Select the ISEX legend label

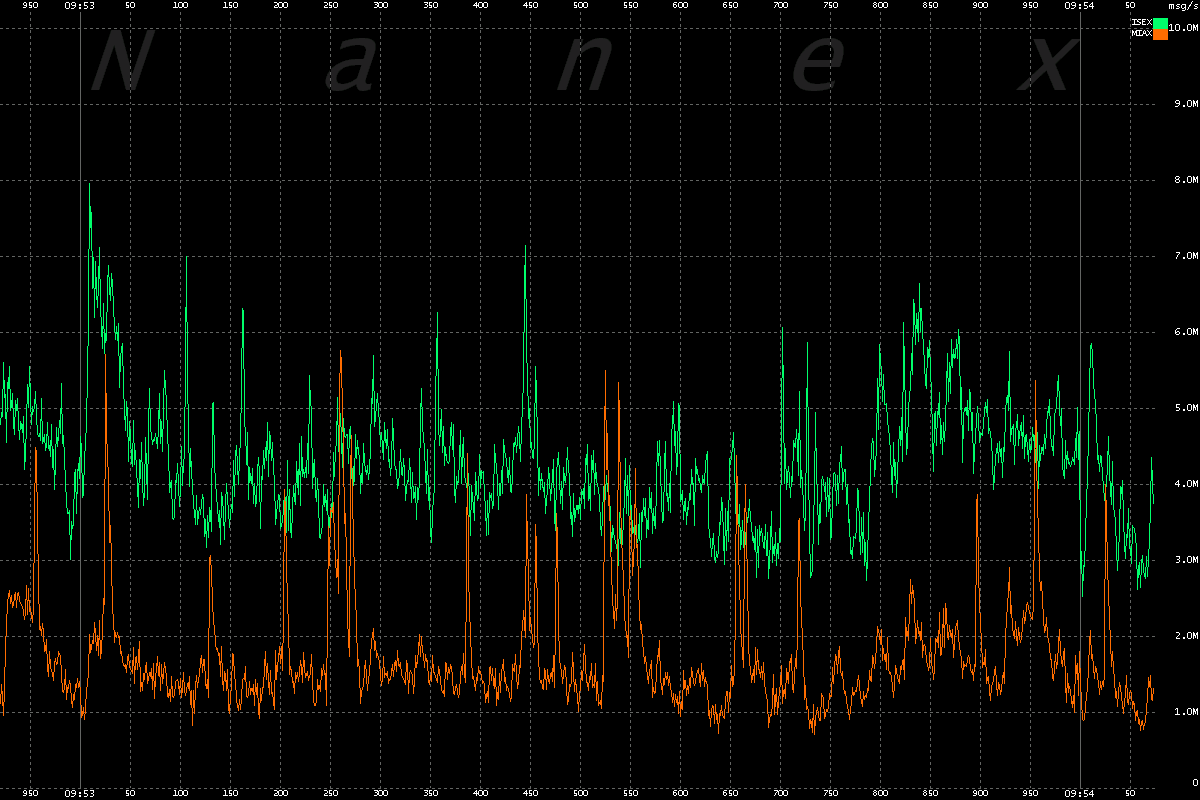[1141, 22]
